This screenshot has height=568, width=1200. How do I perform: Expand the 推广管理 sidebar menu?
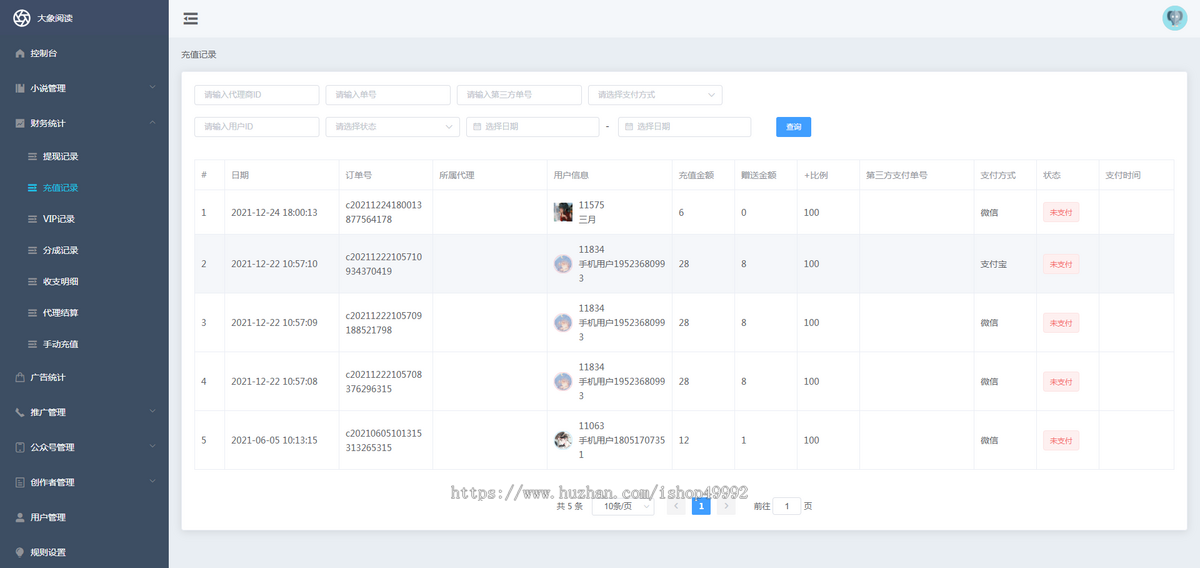point(84,412)
